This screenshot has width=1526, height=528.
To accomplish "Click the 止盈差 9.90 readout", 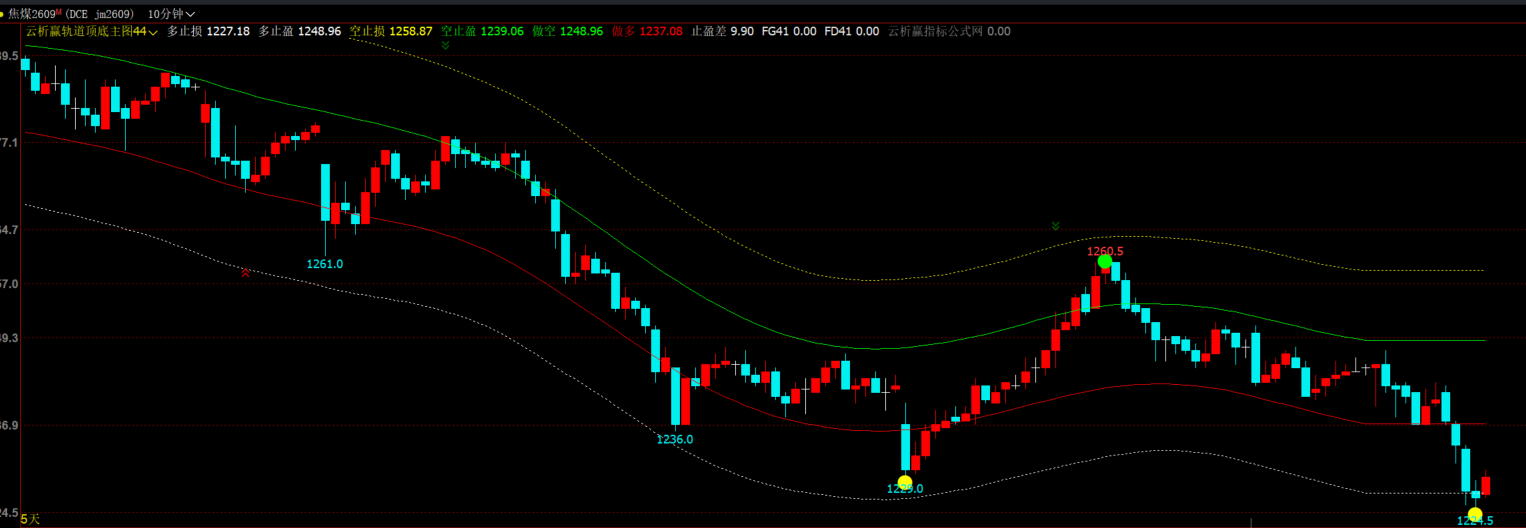I will 723,31.
